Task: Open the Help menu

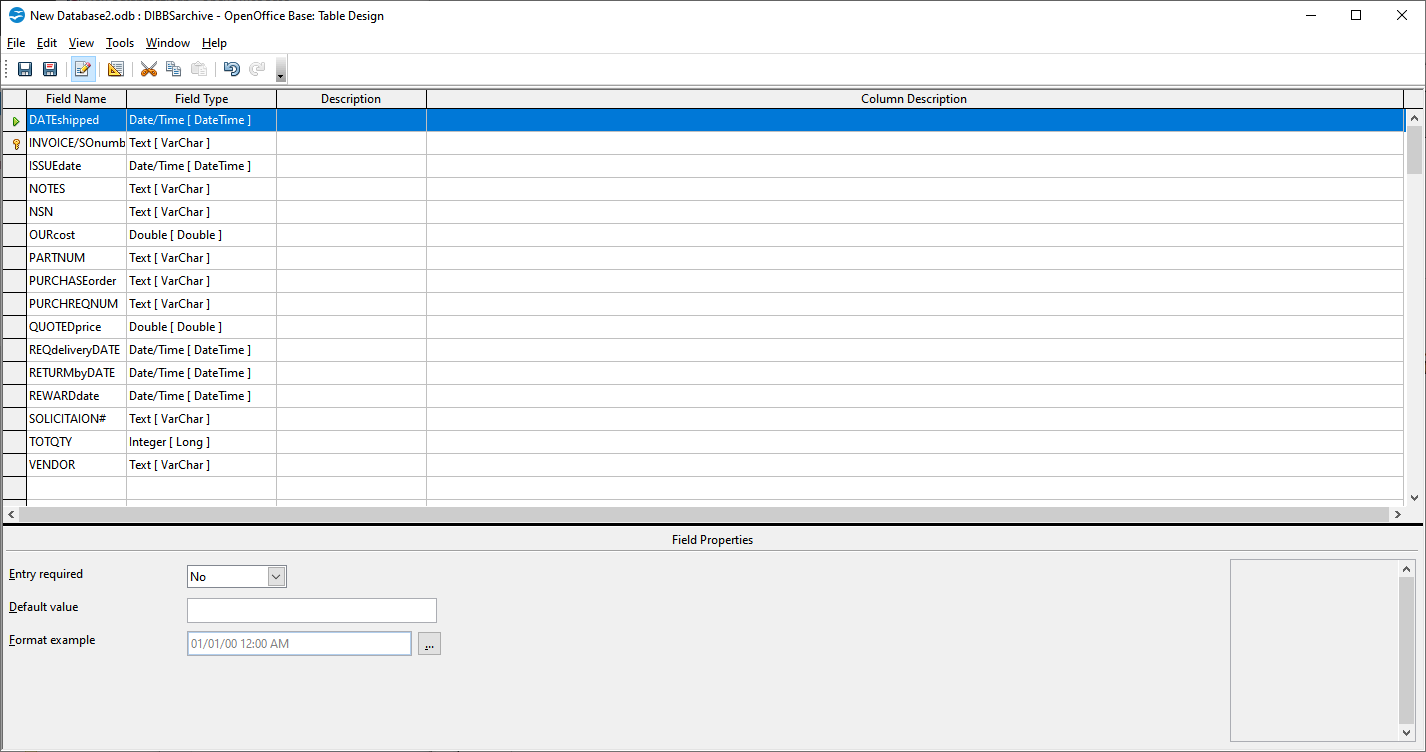Action: click(x=214, y=43)
